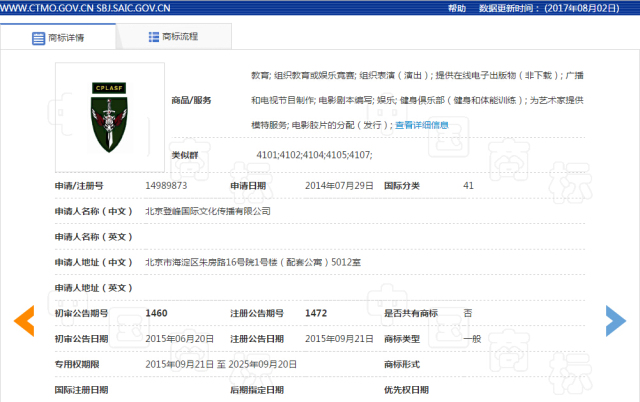Switch to the 商标流程 tab
640x402 pixels.
(179, 37)
